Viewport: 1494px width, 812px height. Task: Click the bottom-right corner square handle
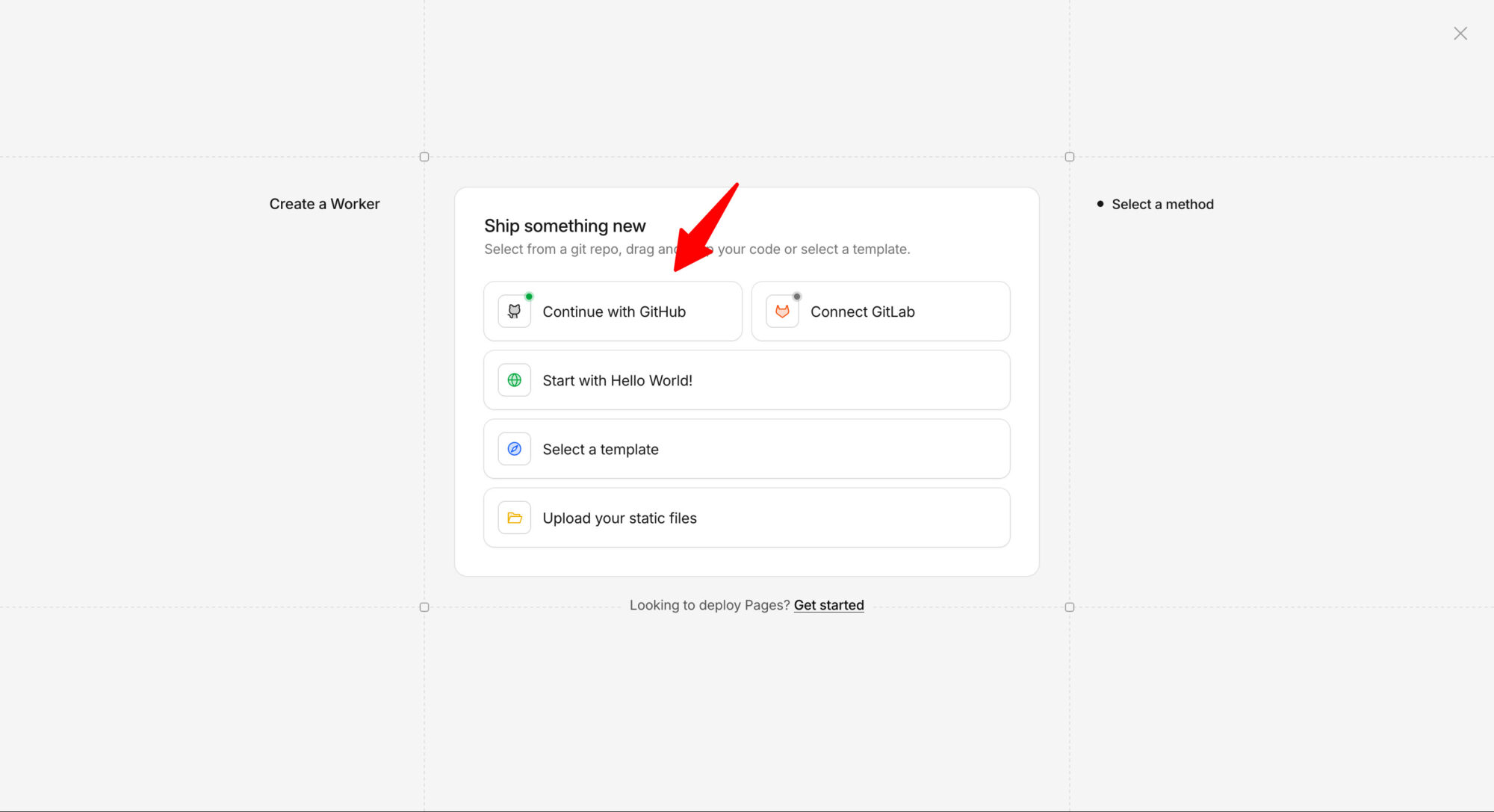1069,607
